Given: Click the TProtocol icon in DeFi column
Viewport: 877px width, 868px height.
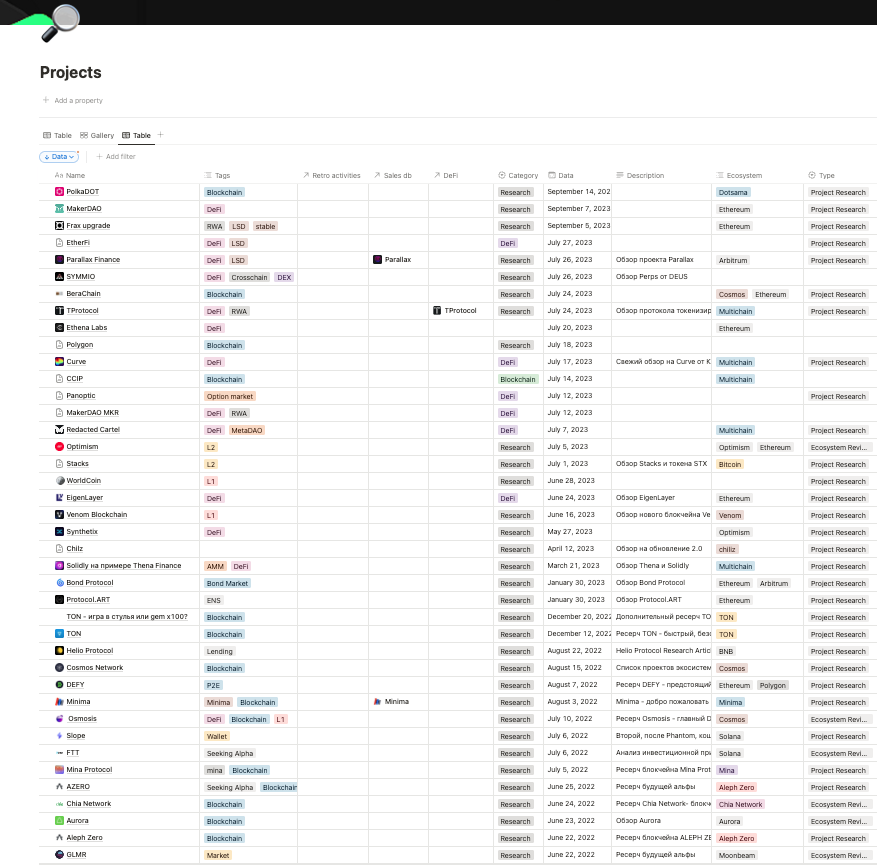Looking at the screenshot, I should pyautogui.click(x=438, y=311).
